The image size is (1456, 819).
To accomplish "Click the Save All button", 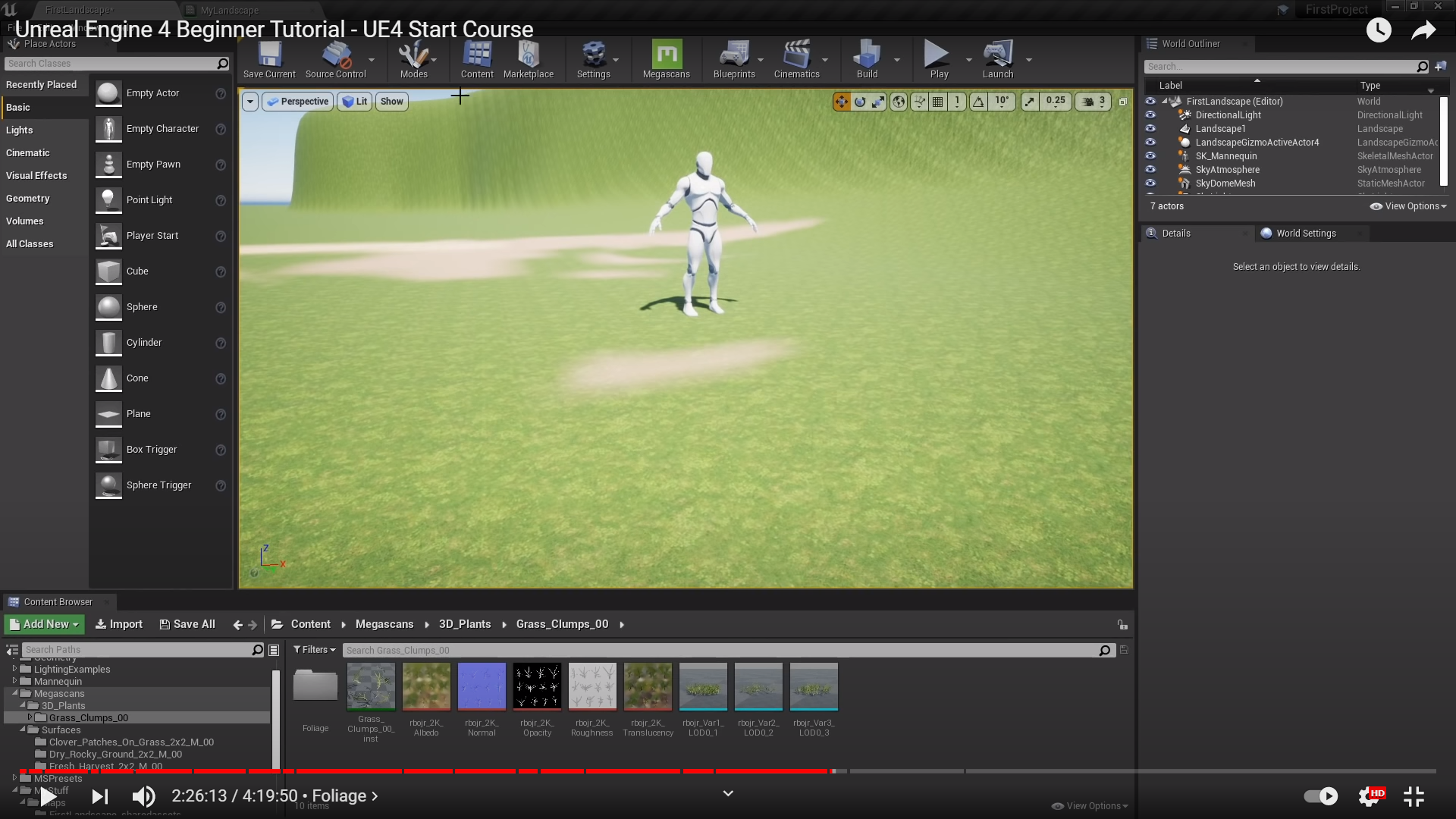I will point(187,624).
